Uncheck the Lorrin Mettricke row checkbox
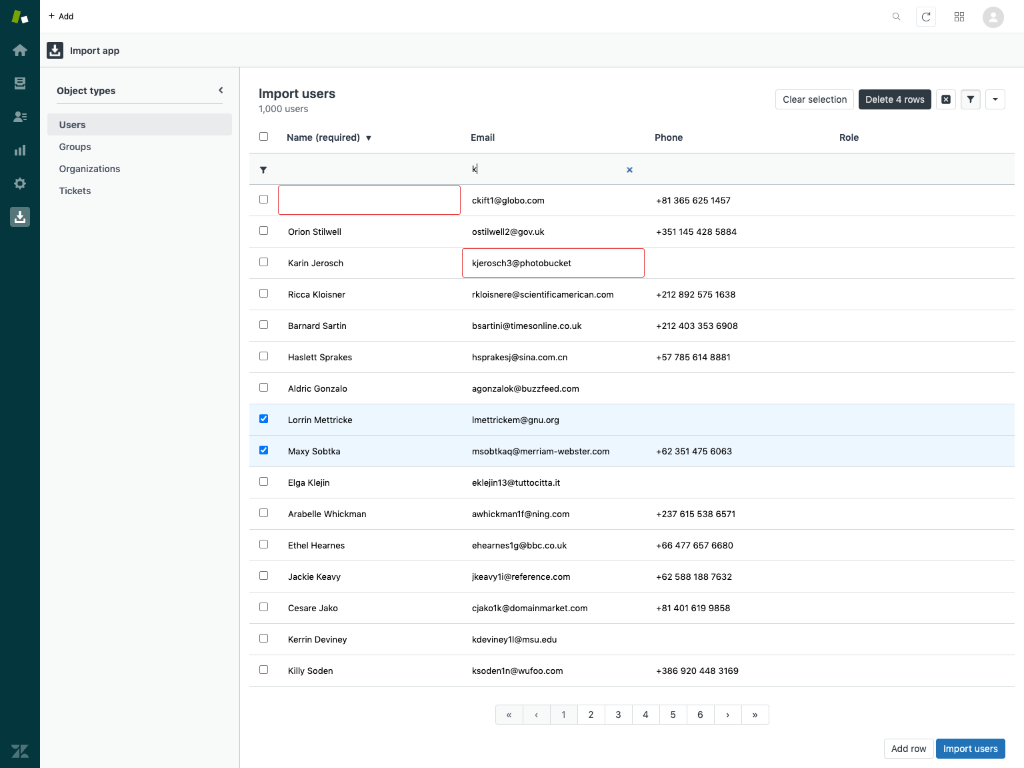The width and height of the screenshot is (1024, 768). tap(263, 419)
